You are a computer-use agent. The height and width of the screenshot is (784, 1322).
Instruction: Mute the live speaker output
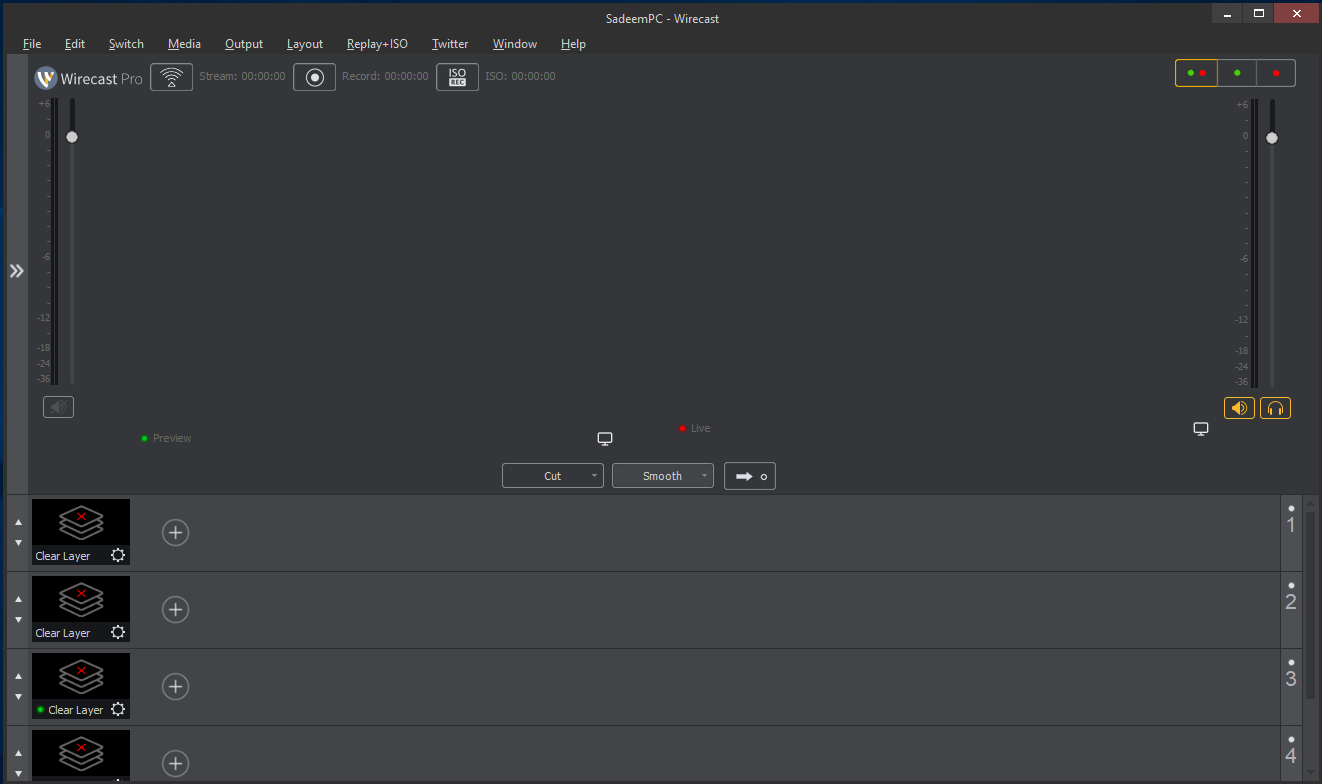(1240, 408)
